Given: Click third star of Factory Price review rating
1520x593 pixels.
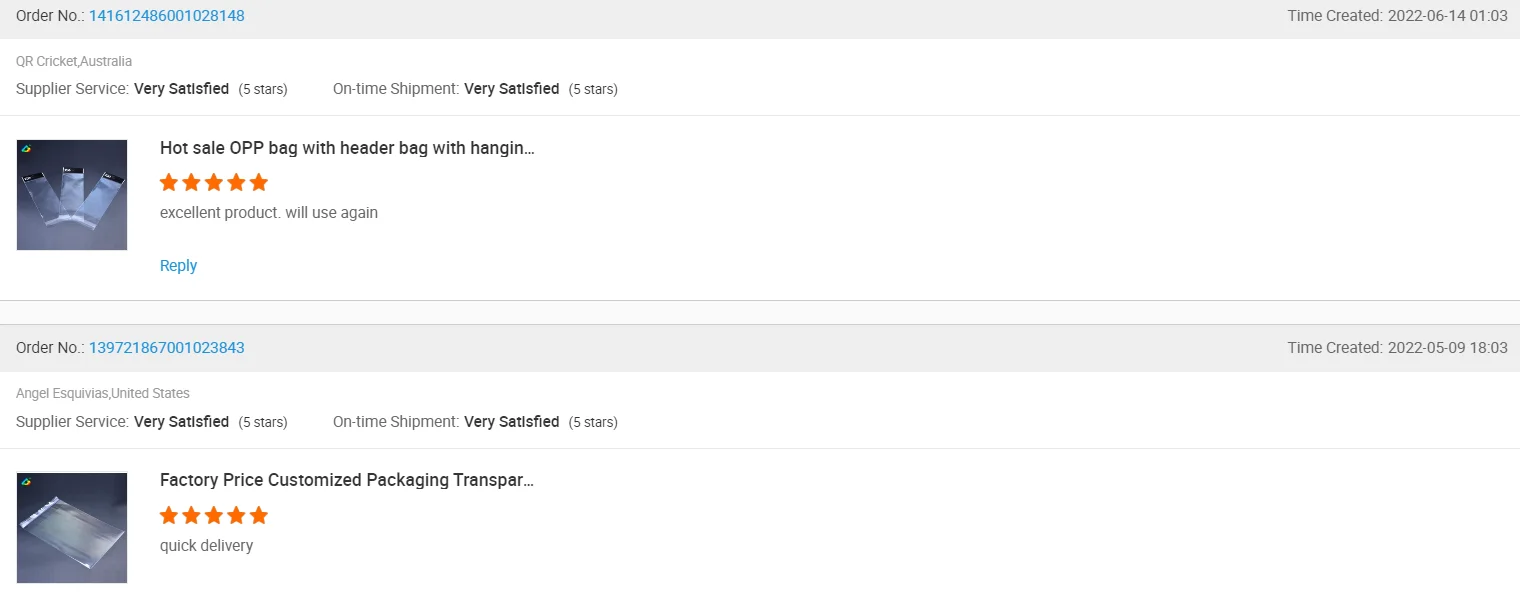Looking at the screenshot, I should (214, 516).
